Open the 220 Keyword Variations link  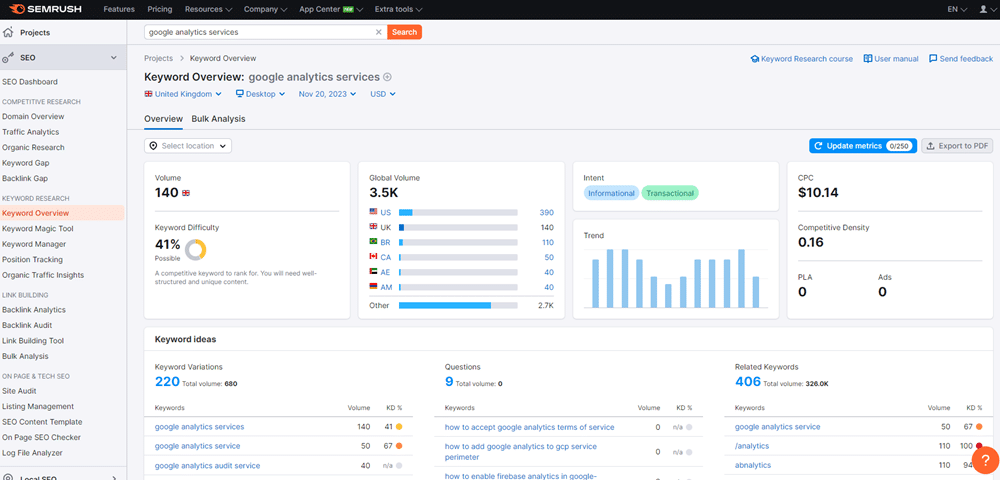pos(167,382)
